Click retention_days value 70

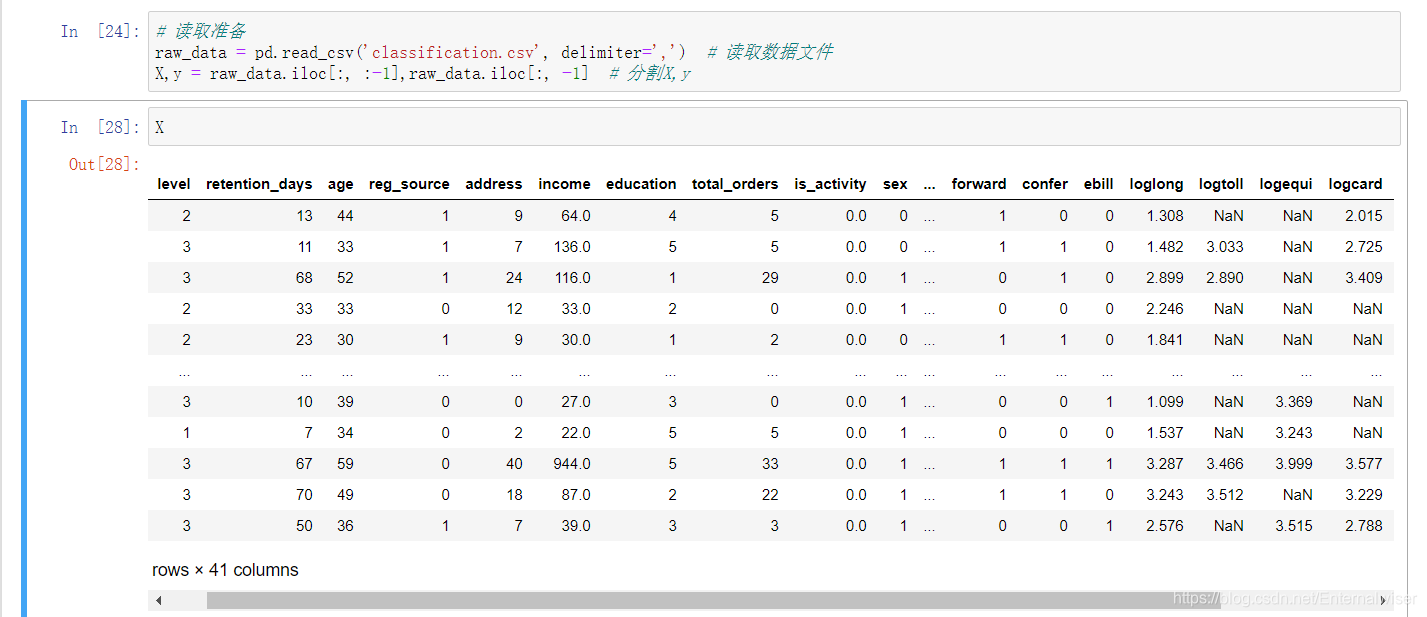pyautogui.click(x=304, y=495)
